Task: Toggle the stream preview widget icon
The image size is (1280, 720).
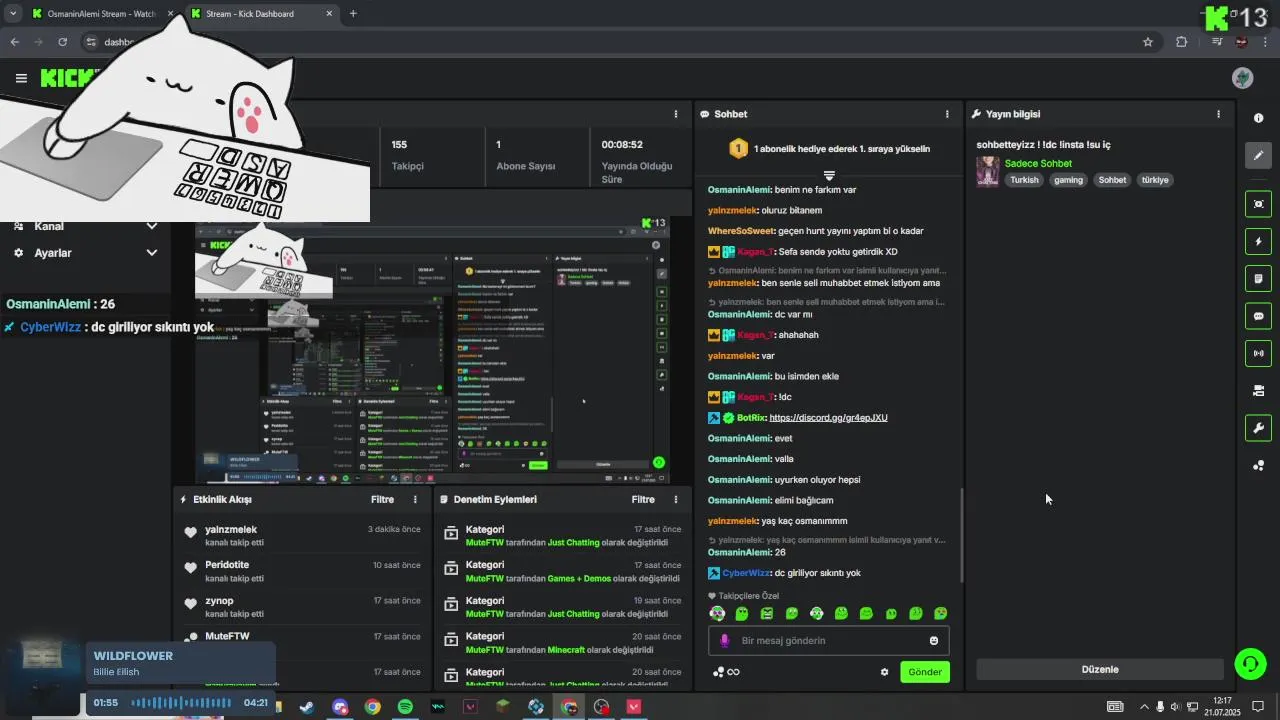Action: click(1258, 204)
